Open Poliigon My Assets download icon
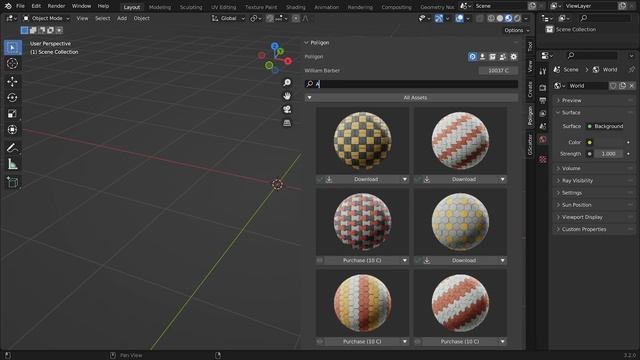The height and width of the screenshot is (360, 640). (x=482, y=57)
